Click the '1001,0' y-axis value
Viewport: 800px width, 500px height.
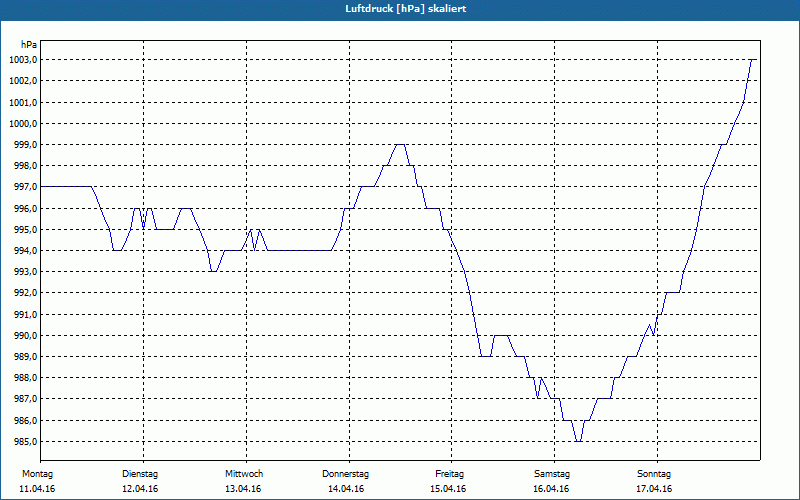tap(23, 103)
